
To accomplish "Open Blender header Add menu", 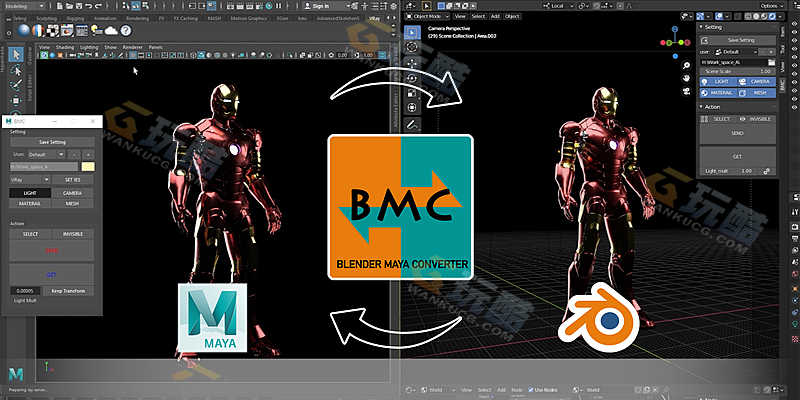I will pos(495,16).
